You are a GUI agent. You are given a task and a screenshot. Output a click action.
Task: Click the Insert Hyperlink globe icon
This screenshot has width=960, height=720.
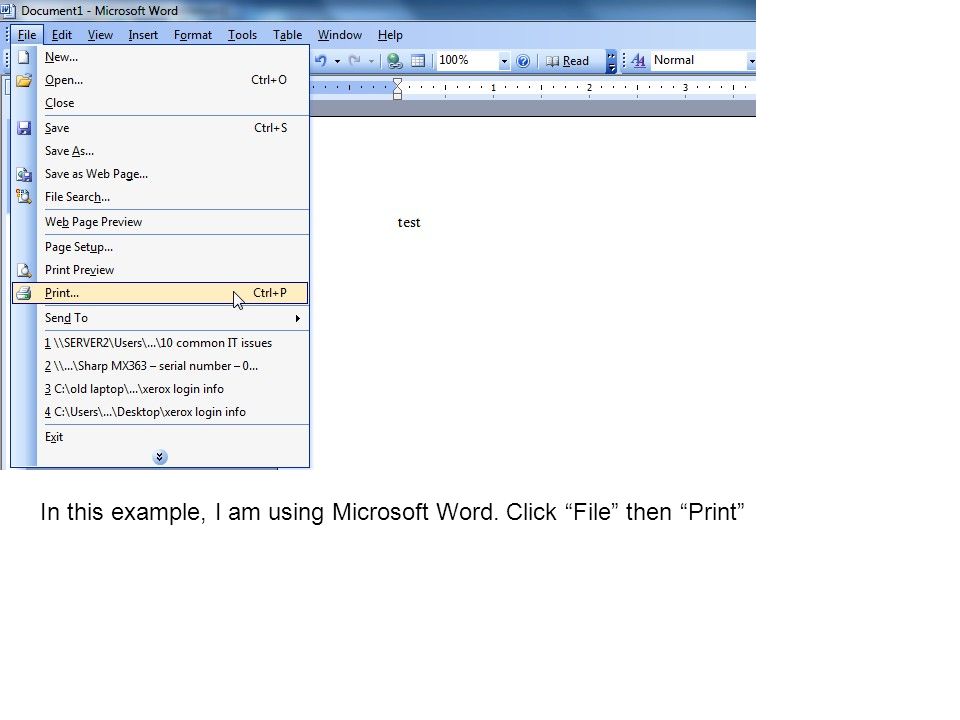(395, 61)
